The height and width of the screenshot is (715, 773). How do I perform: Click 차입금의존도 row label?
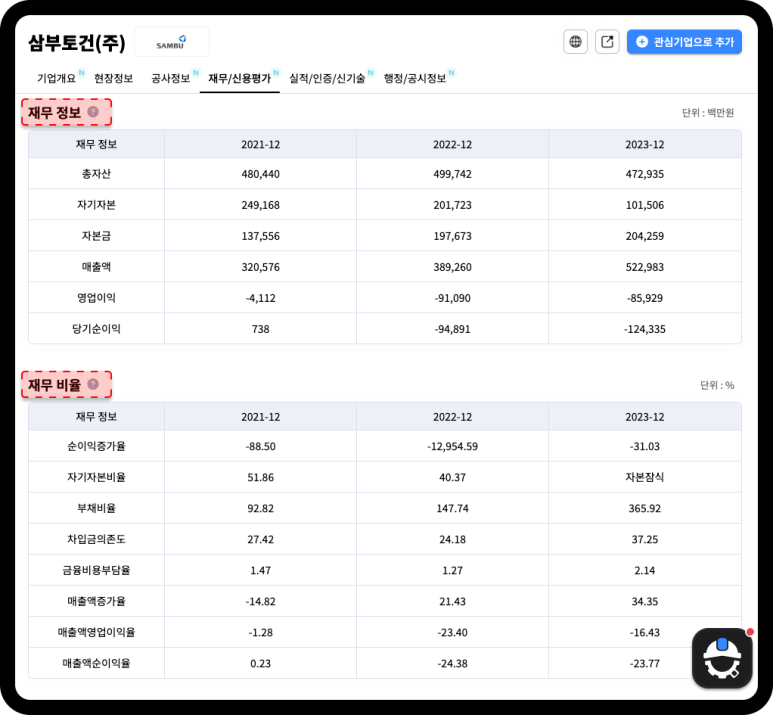(96, 539)
